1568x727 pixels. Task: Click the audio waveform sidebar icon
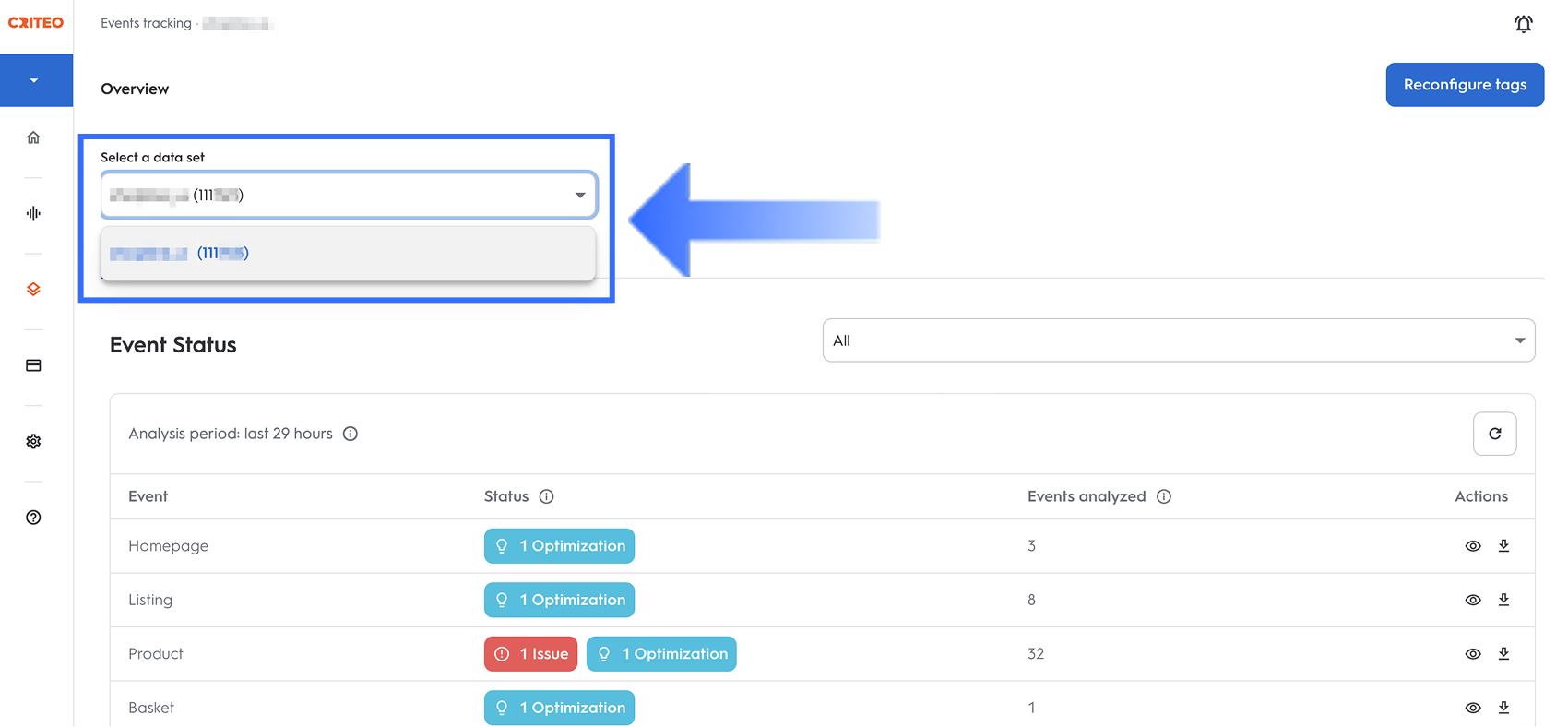[33, 213]
